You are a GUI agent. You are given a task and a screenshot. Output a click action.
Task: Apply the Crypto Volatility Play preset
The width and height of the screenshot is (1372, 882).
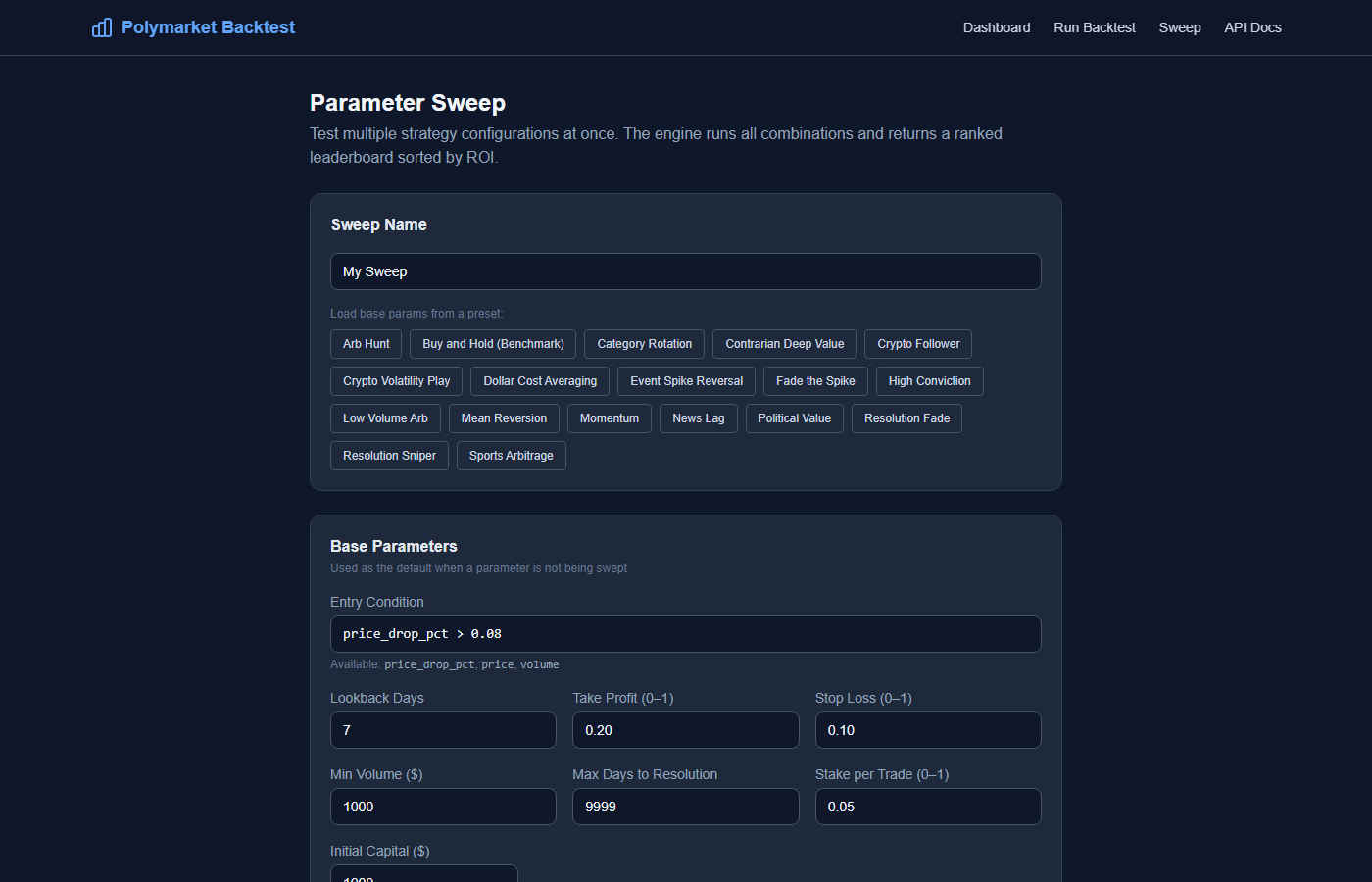397,381
